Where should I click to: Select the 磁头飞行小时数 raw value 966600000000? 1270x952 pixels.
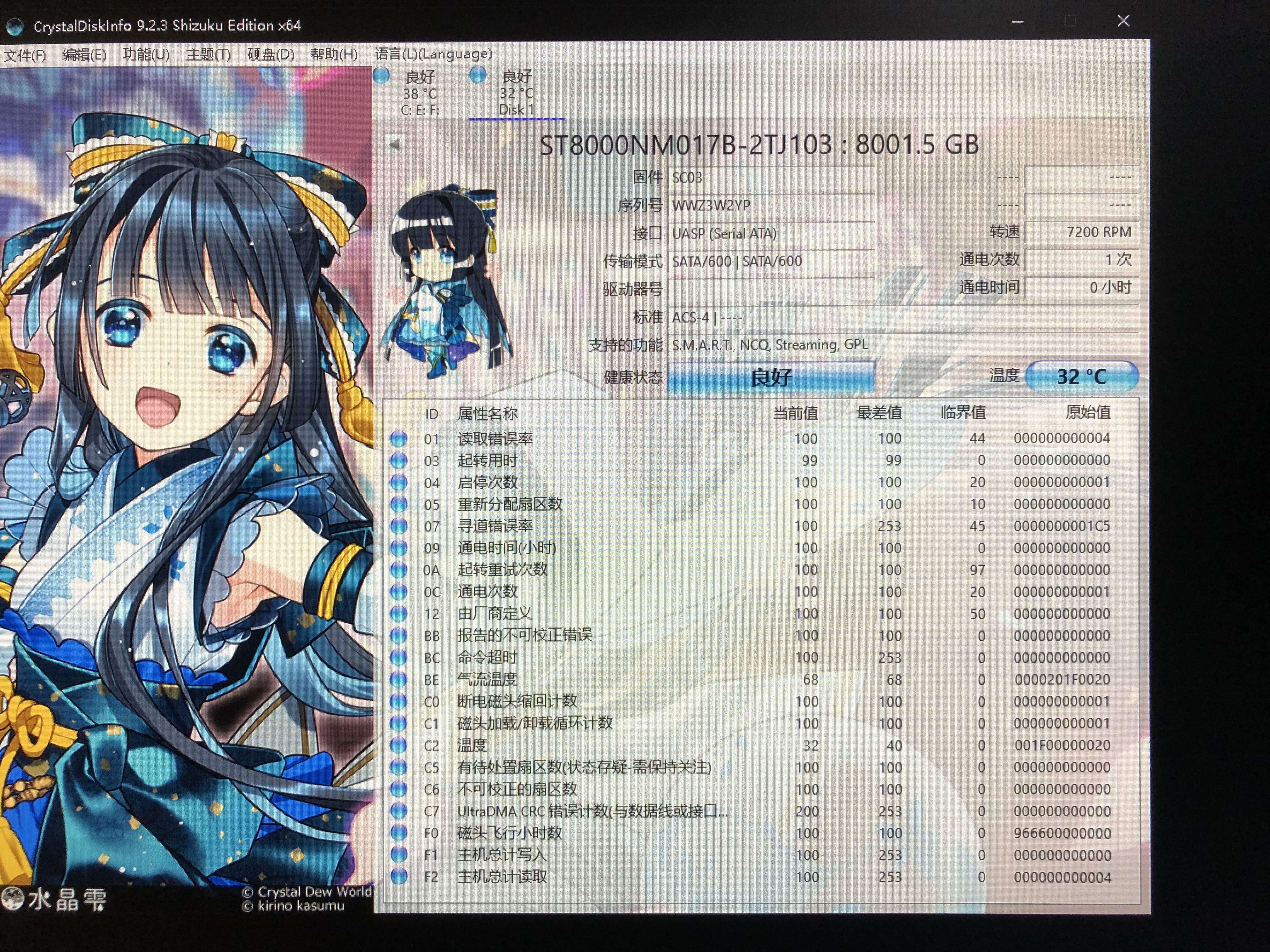click(1061, 833)
